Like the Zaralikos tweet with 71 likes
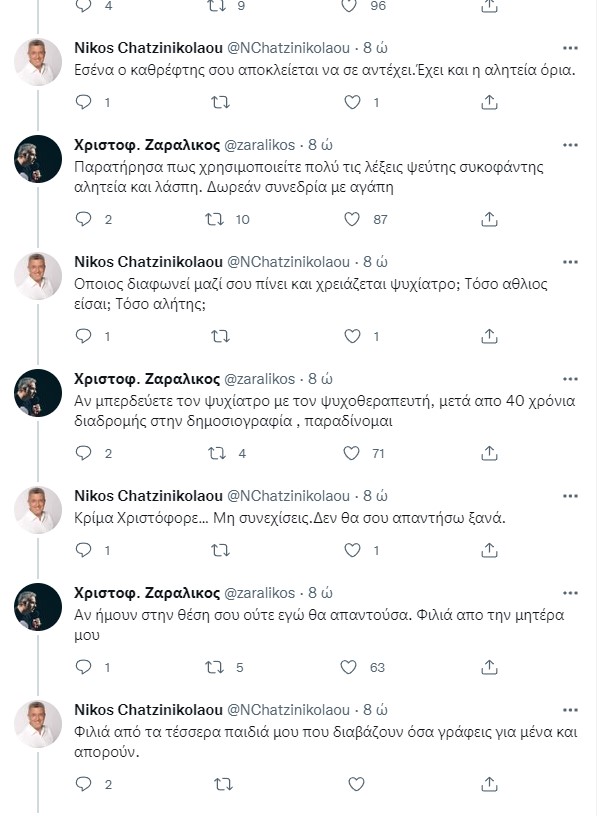The width and height of the screenshot is (602, 816). coord(352,453)
